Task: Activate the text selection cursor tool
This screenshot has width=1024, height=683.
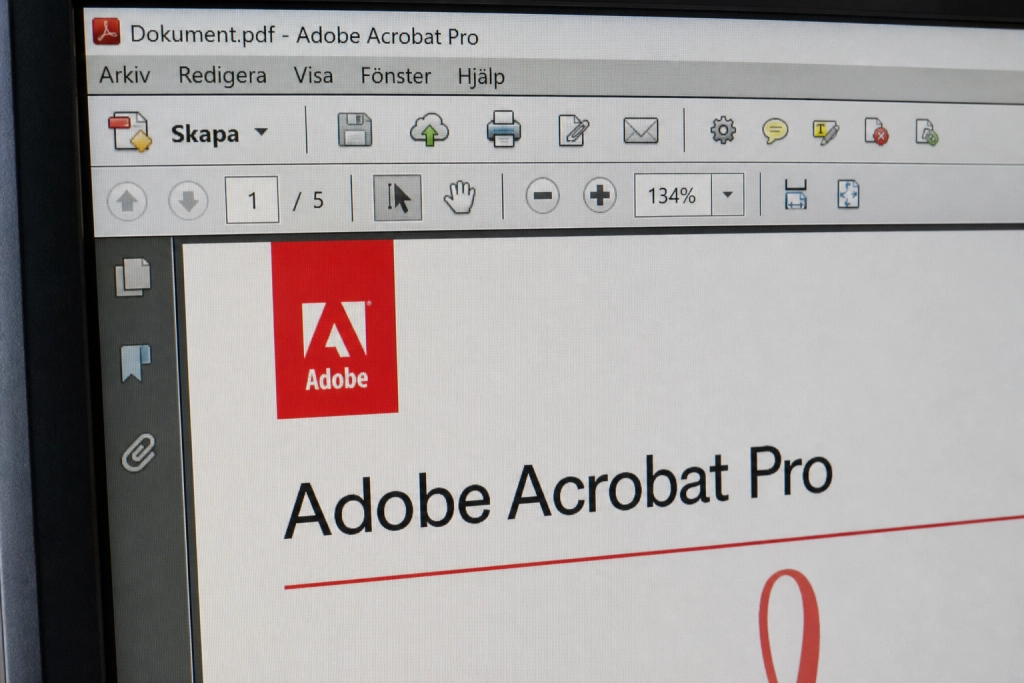Action: pyautogui.click(x=397, y=197)
